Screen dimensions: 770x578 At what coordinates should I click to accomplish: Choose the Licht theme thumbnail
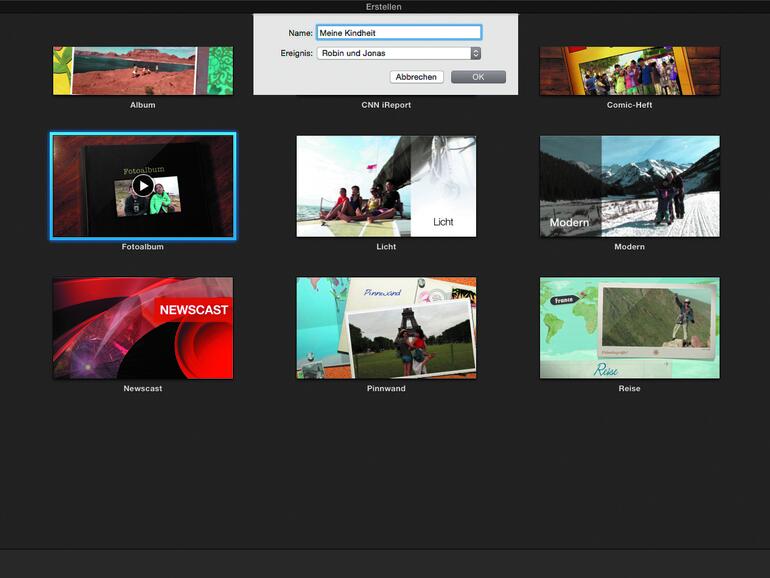(x=386, y=186)
